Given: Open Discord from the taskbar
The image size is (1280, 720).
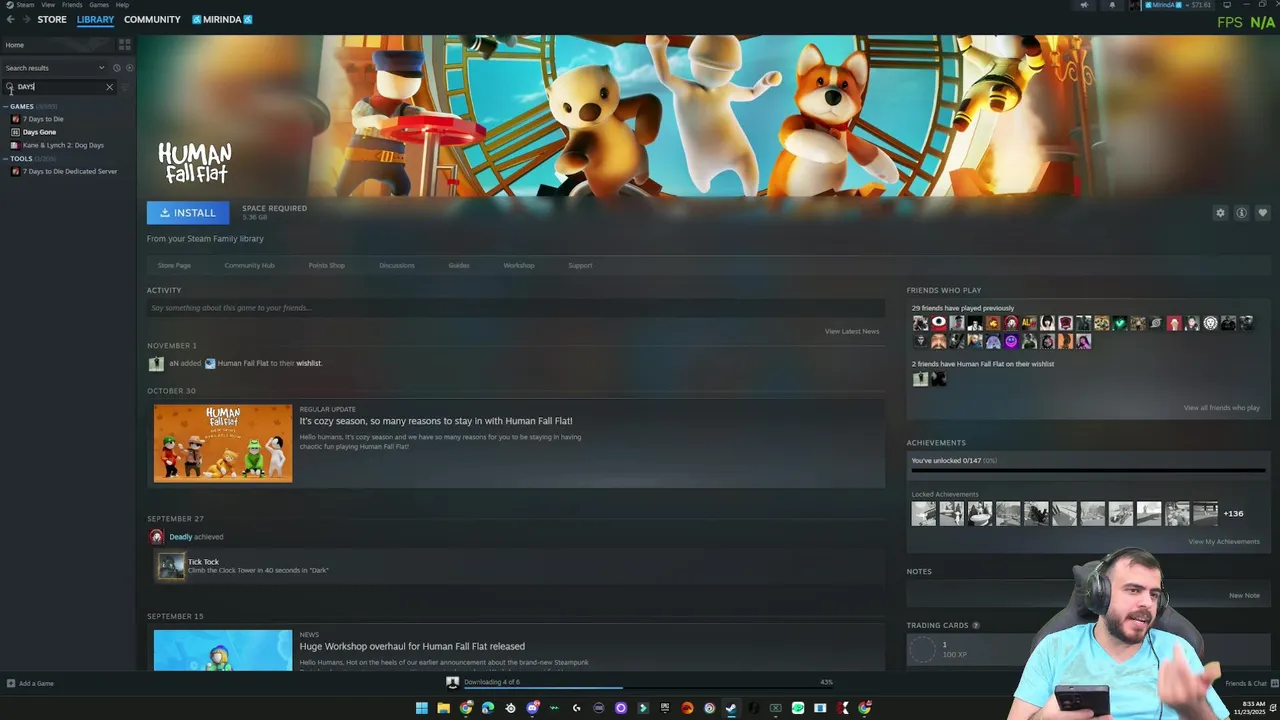Looking at the screenshot, I should point(533,708).
